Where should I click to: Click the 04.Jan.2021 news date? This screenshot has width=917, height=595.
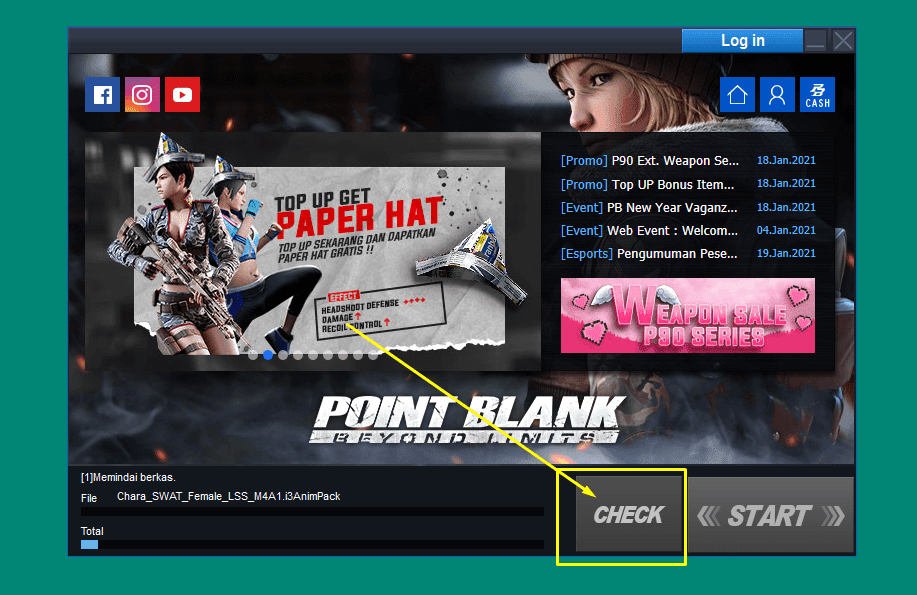pos(786,230)
